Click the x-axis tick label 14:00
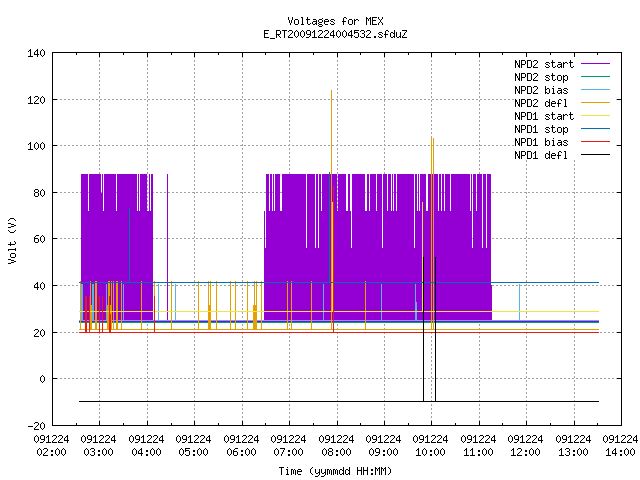This screenshot has width=640, height=480. pyautogui.click(x=620, y=452)
